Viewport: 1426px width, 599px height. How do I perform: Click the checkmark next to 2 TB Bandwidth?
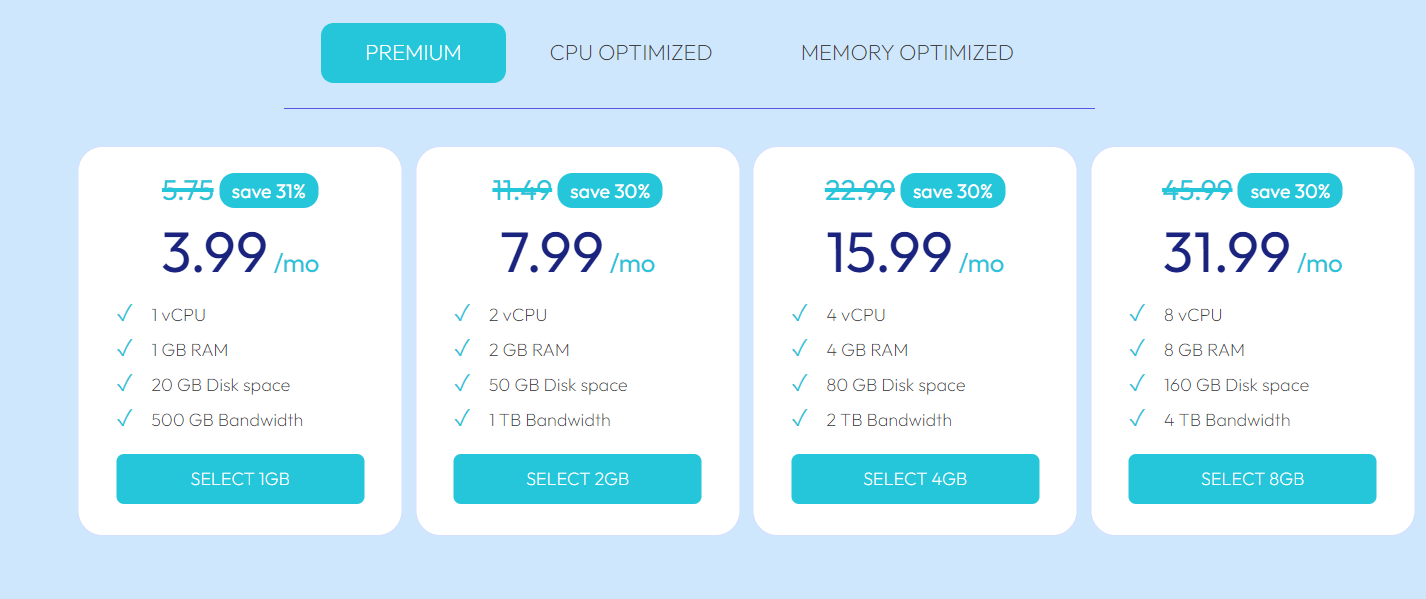pos(800,419)
